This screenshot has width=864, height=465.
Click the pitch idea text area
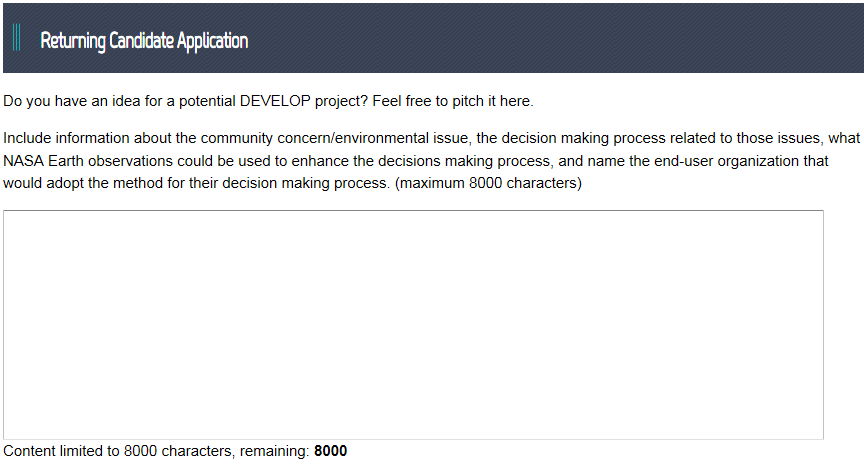point(413,324)
